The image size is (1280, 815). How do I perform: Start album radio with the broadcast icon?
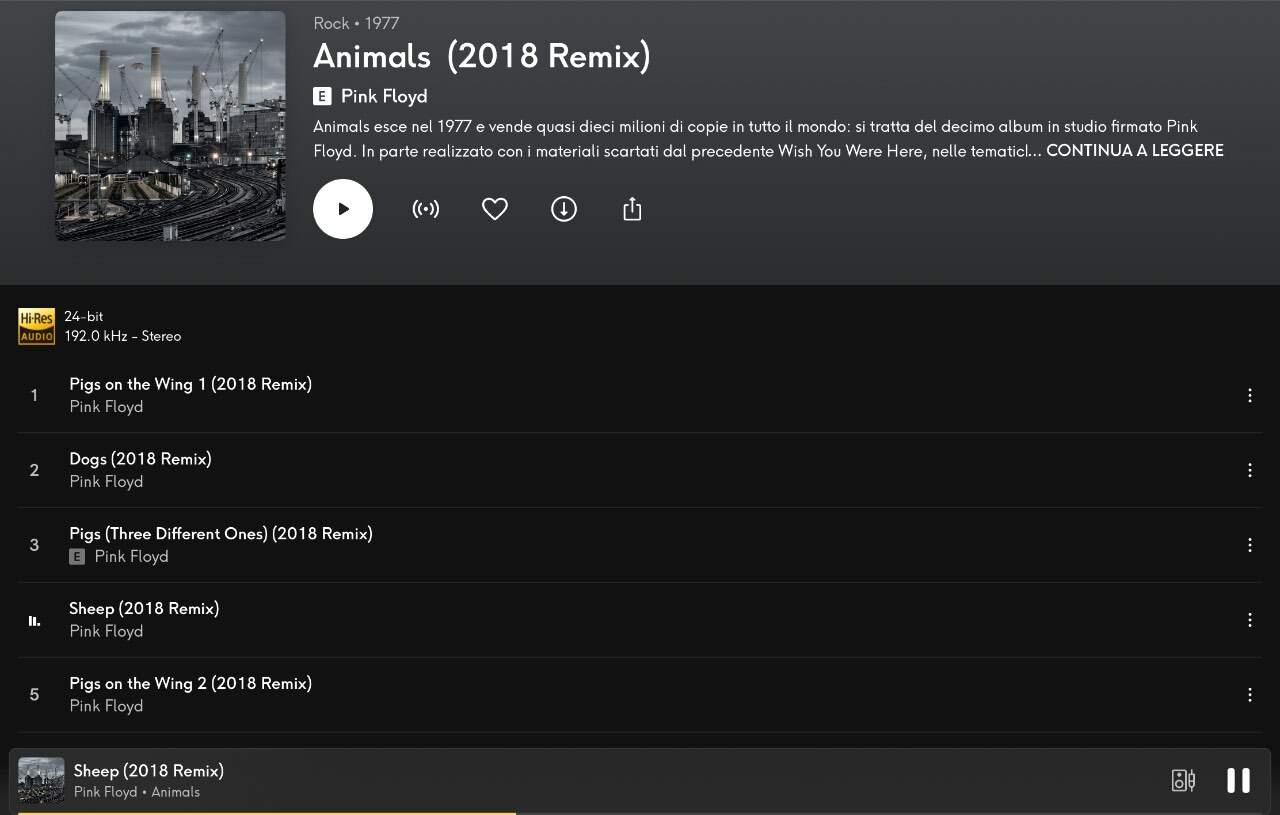coord(426,209)
